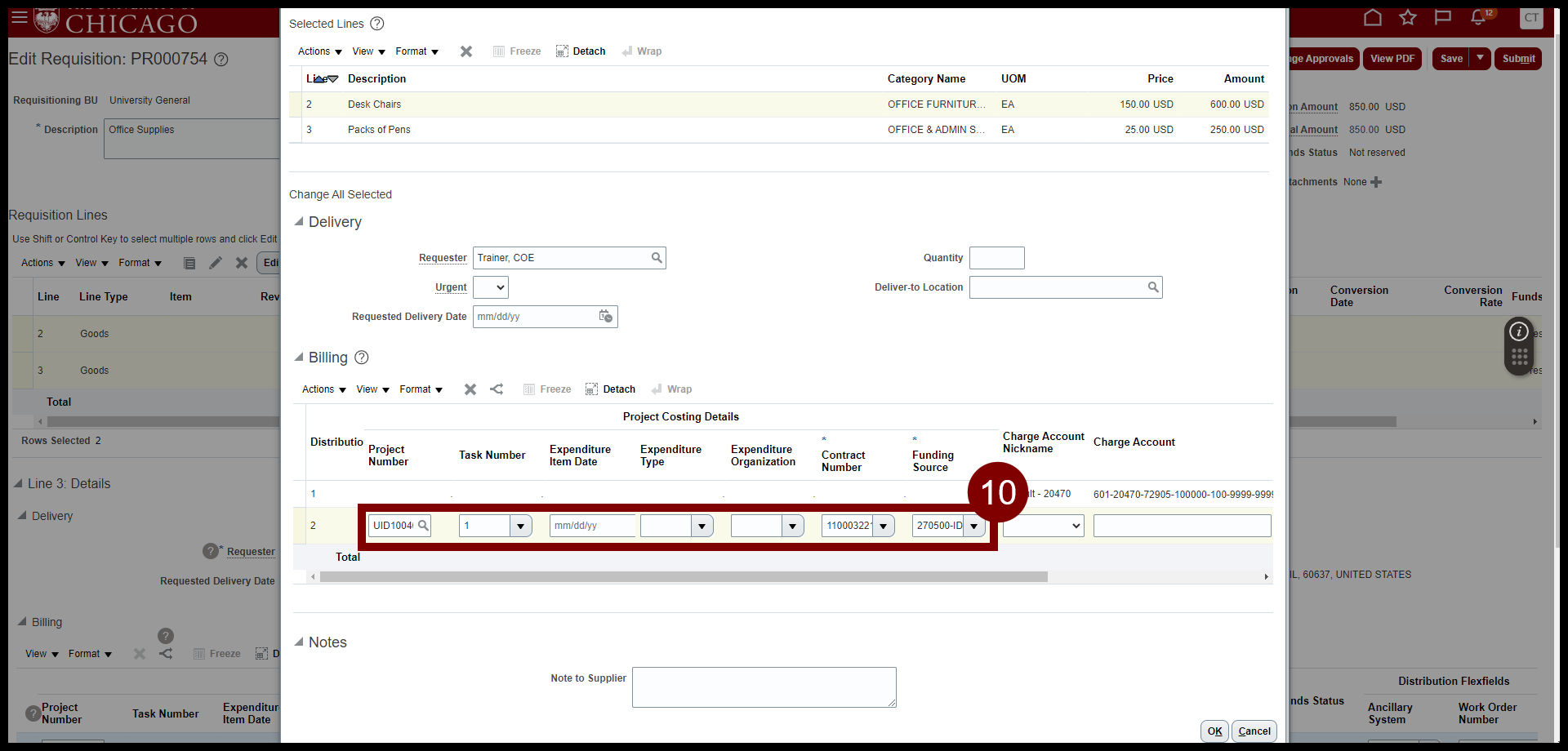Click the Deliver-to Location search icon
This screenshot has height=751, width=1568.
[1153, 287]
